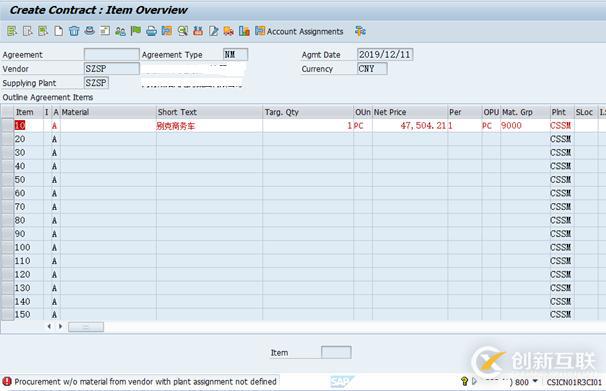Screen dimensions: 606x391
Task: Click the green flag toolbar icon
Action: (136, 31)
